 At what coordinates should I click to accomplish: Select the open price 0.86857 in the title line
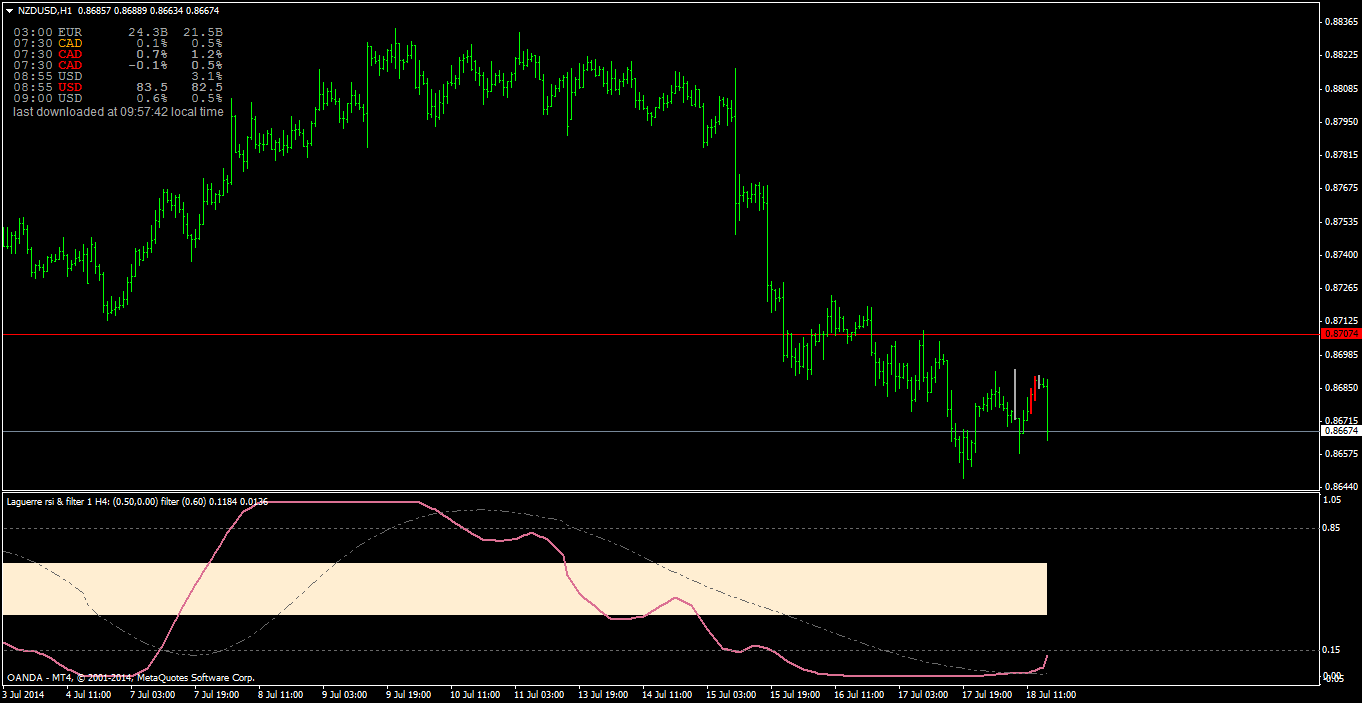click(95, 10)
